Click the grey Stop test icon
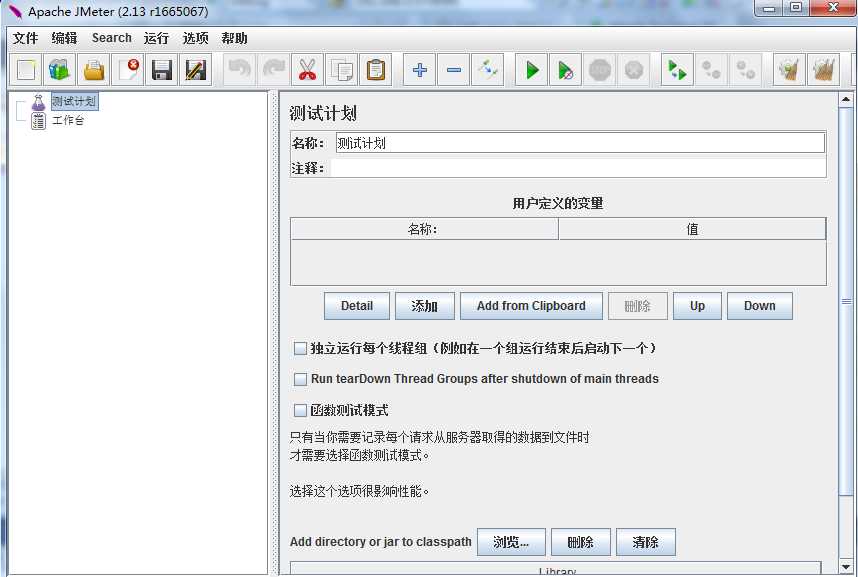Image resolution: width=858 pixels, height=577 pixels. tap(600, 70)
